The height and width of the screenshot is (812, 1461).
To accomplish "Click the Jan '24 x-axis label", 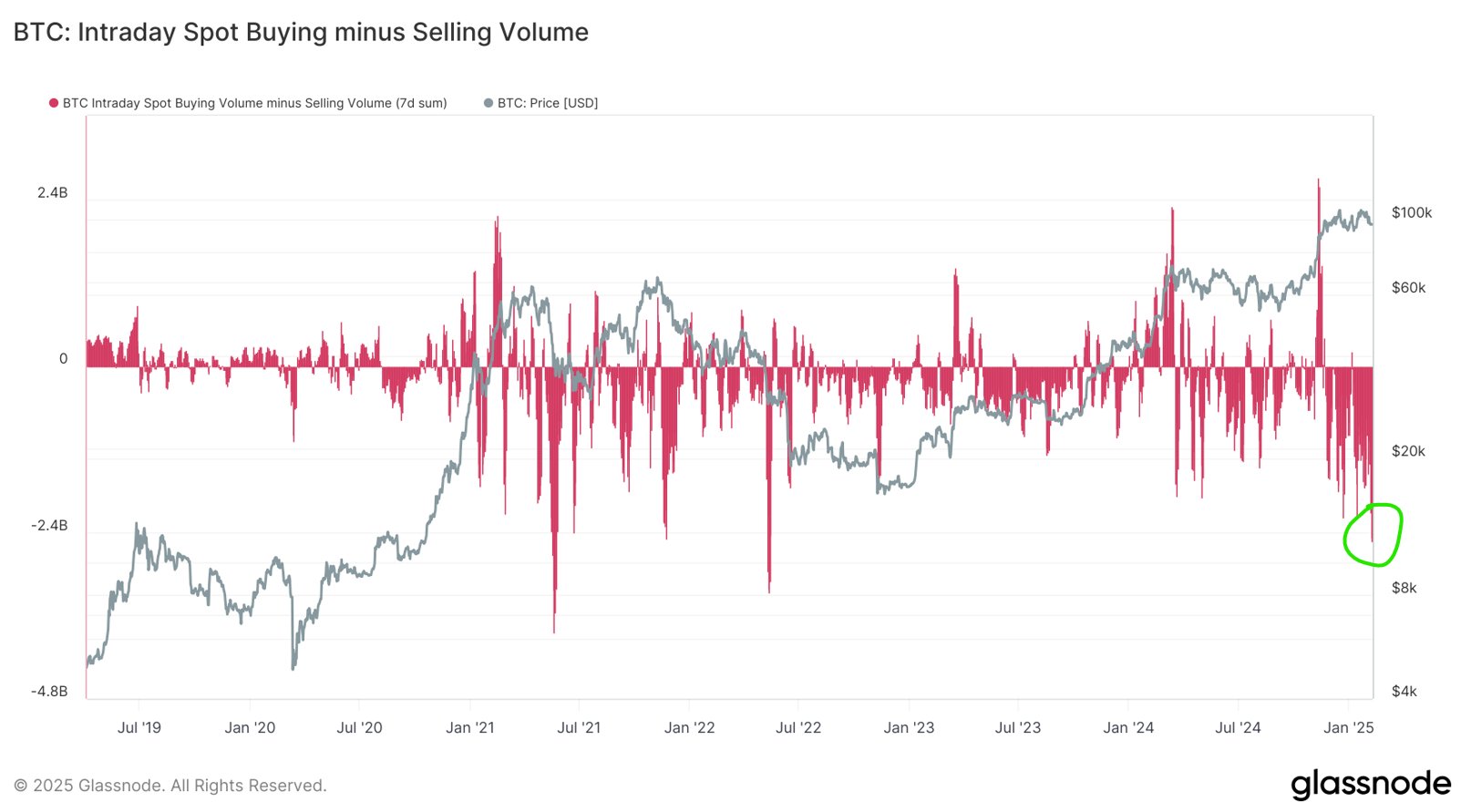I will point(1128,727).
